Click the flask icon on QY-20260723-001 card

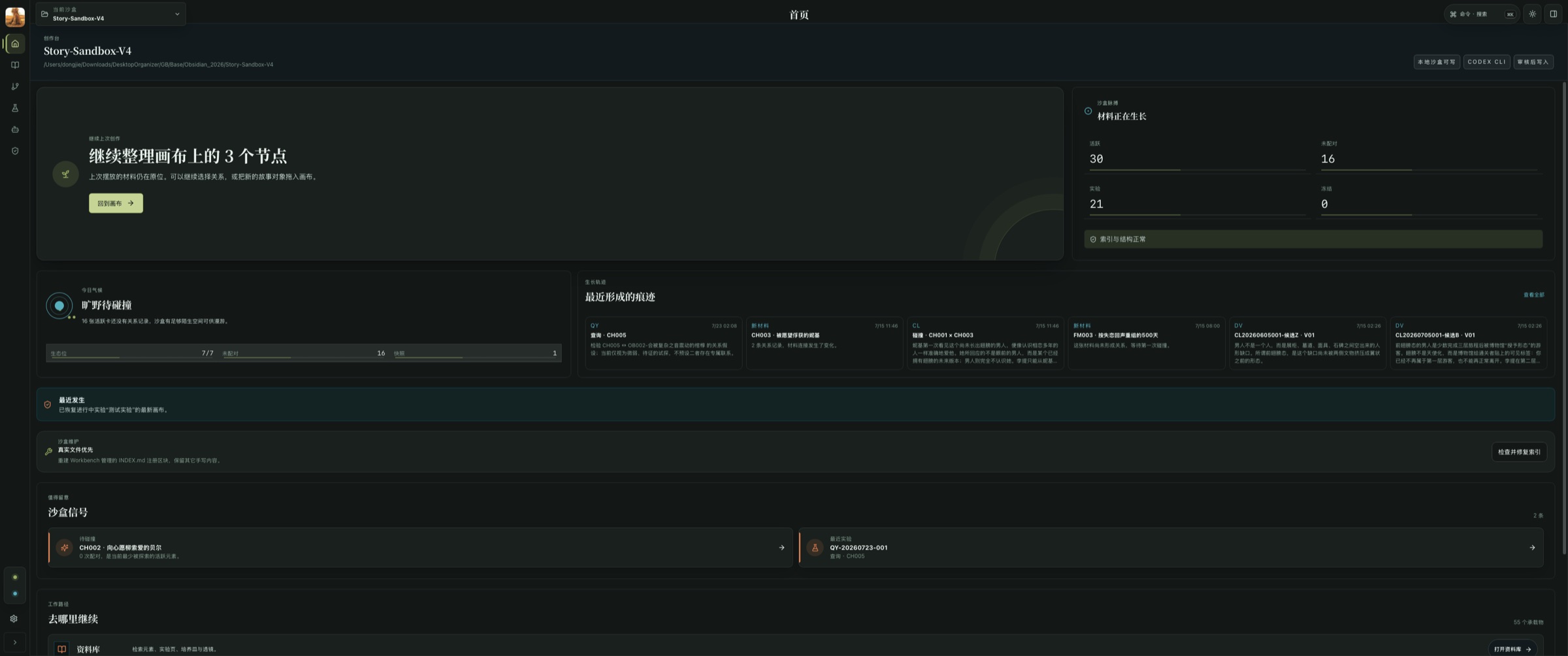815,548
